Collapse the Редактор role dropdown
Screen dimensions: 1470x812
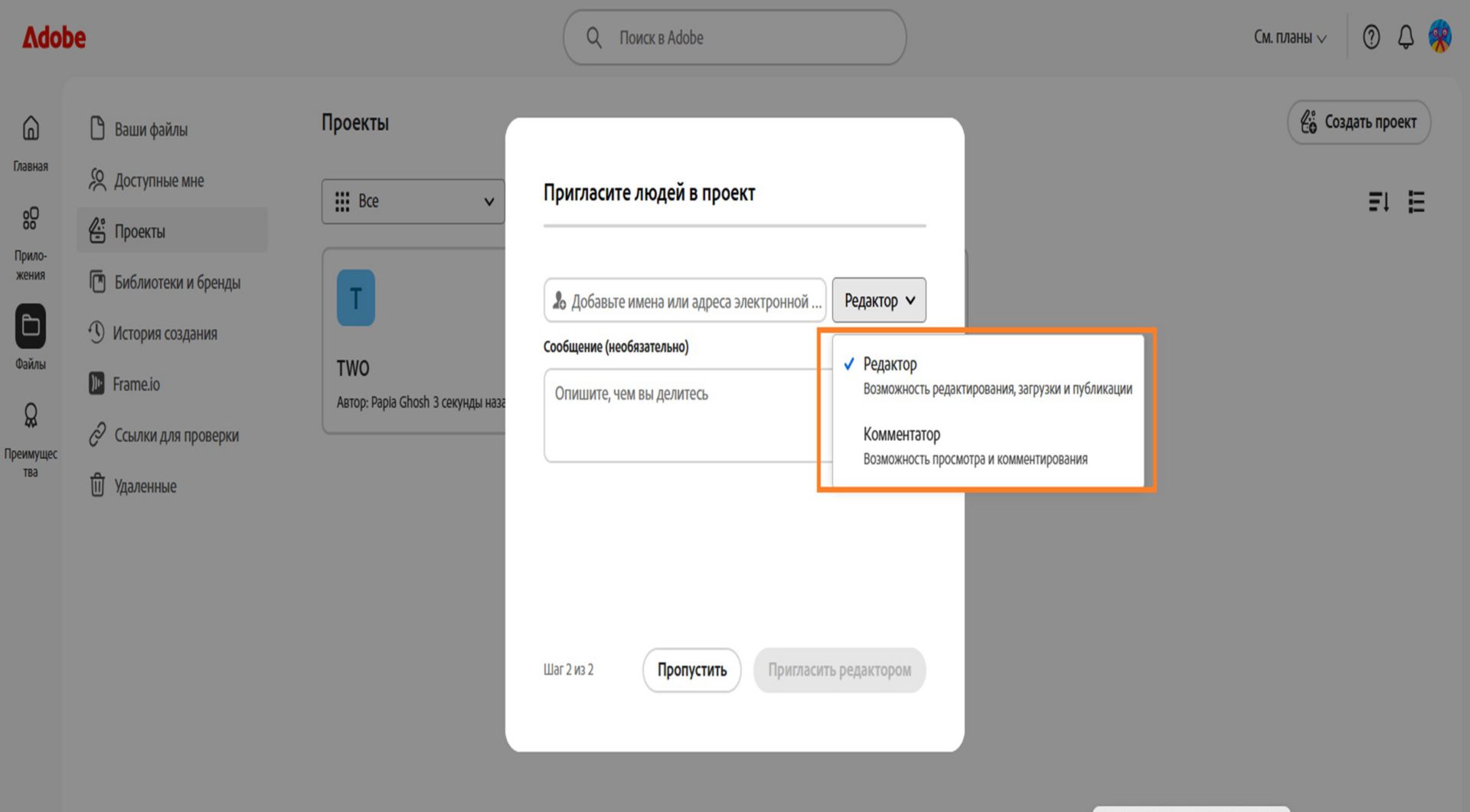point(879,300)
